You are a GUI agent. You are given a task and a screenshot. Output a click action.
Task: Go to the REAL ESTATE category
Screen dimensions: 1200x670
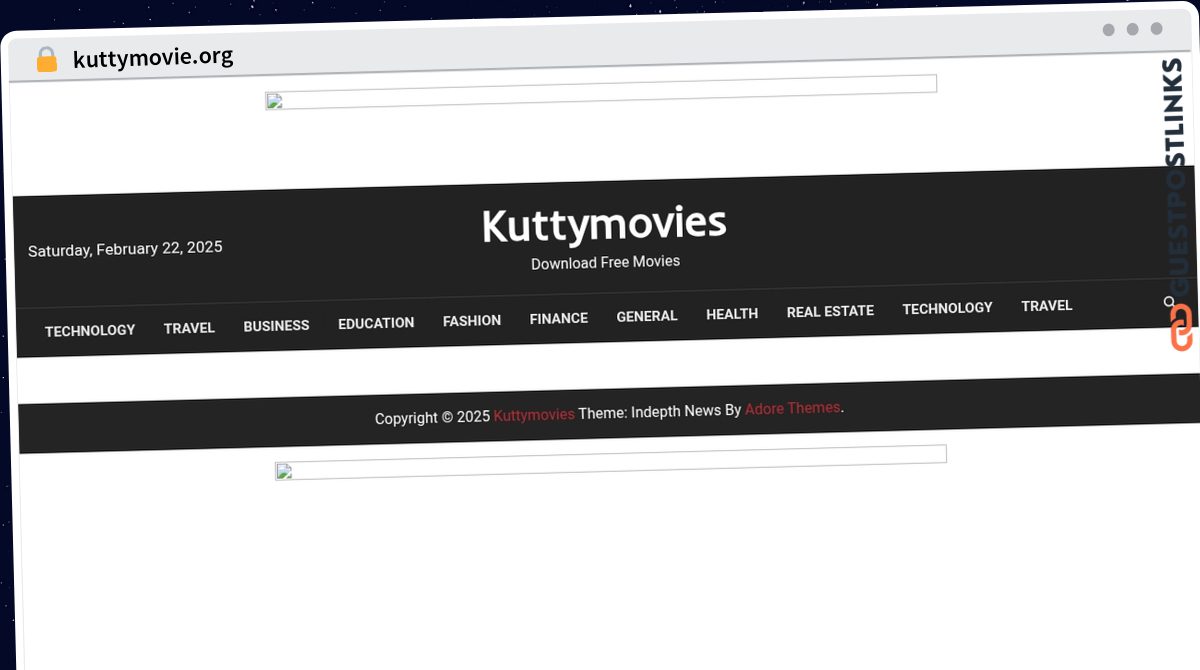coord(830,311)
